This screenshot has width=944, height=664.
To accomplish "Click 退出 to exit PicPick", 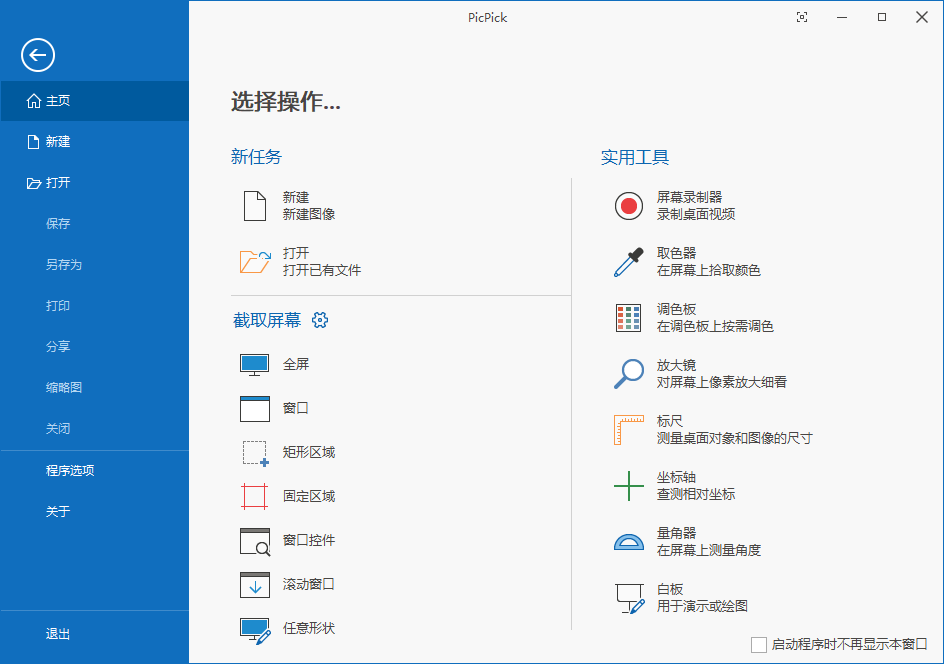I will point(57,634).
